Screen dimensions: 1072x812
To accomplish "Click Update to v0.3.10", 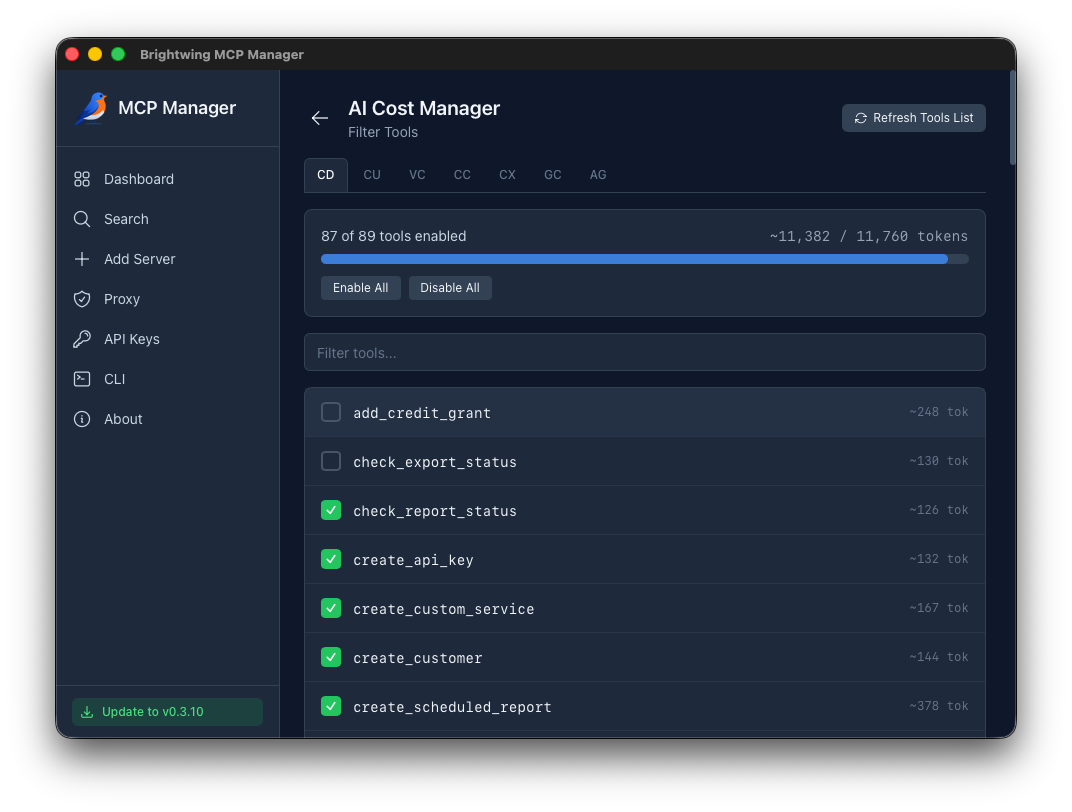I will [167, 712].
